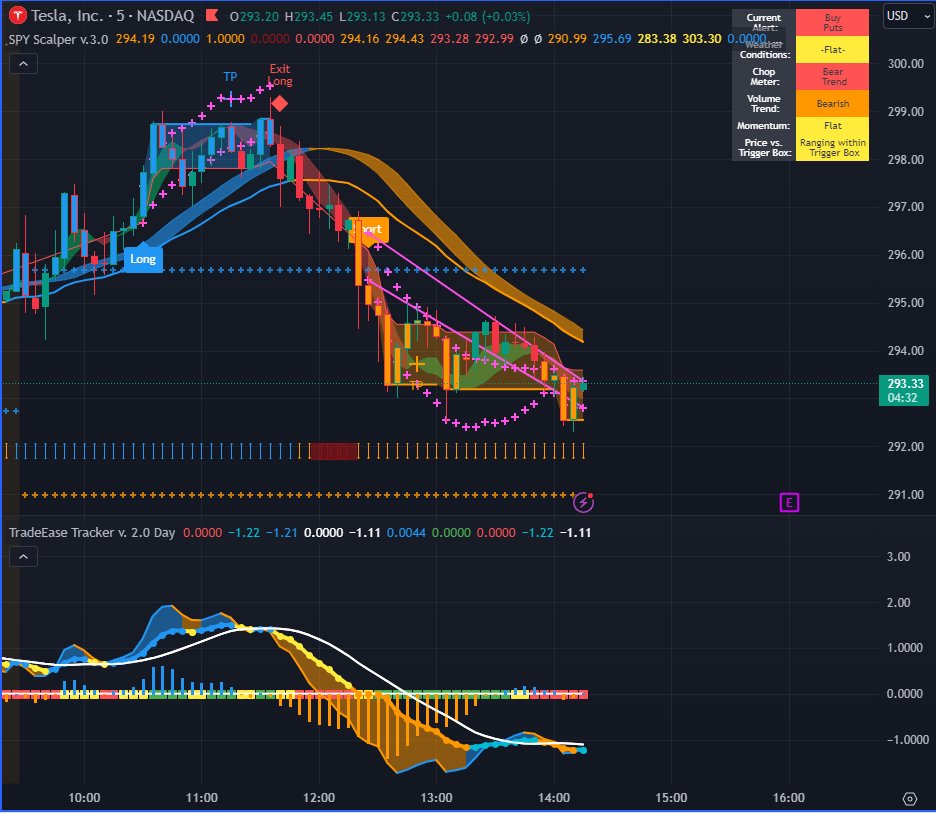The image size is (936, 814).
Task: Open the chart settings gear icon
Action: 910,798
